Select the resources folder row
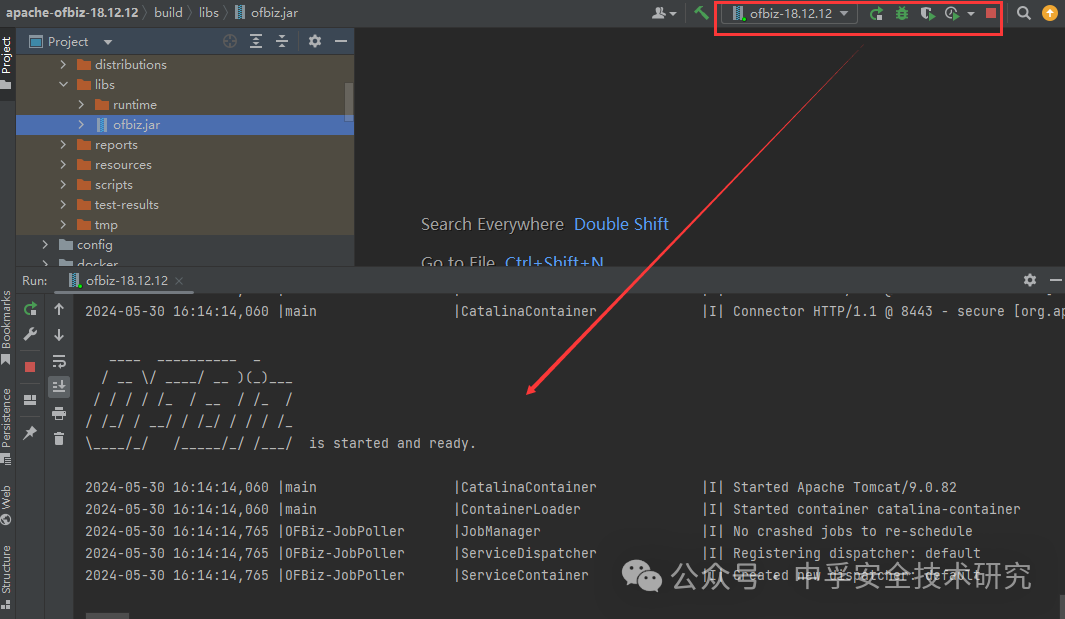Screen dimensions: 1065x619 (185, 164)
